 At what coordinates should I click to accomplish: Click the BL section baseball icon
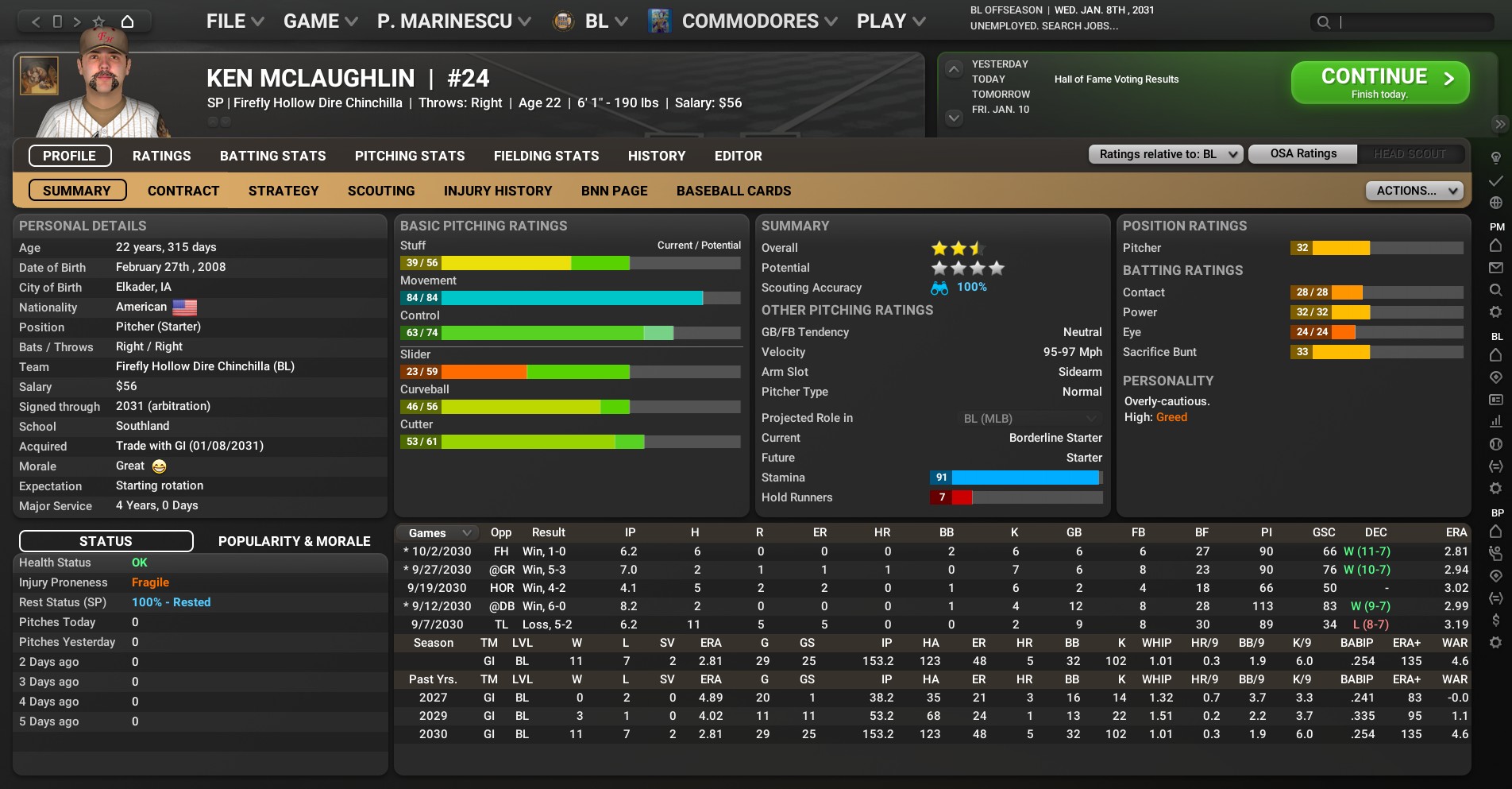[1495, 444]
